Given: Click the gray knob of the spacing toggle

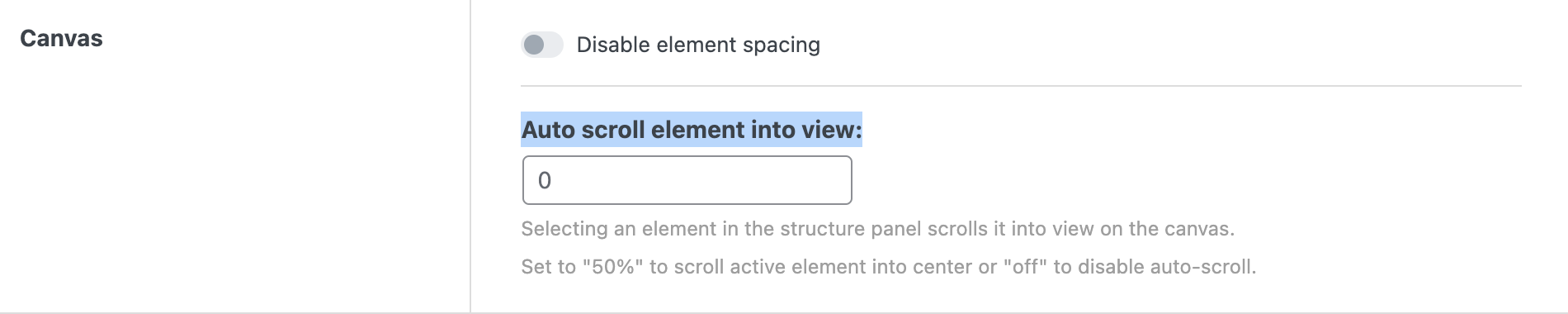Looking at the screenshot, I should tap(534, 45).
